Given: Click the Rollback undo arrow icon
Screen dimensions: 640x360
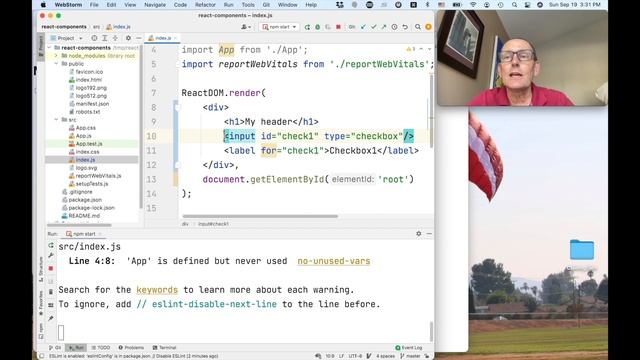Looking at the screenshot, I should click(x=405, y=27).
